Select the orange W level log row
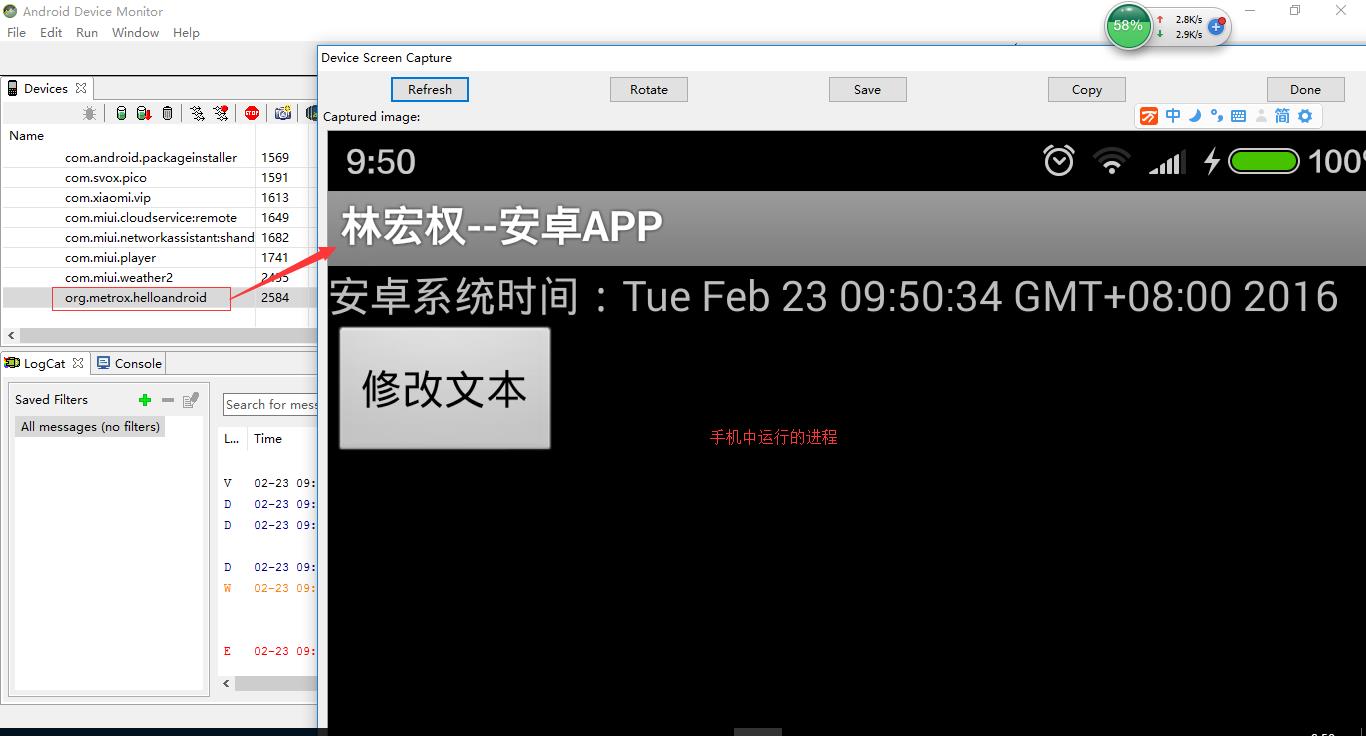This screenshot has height=736, width=1366. [268, 588]
